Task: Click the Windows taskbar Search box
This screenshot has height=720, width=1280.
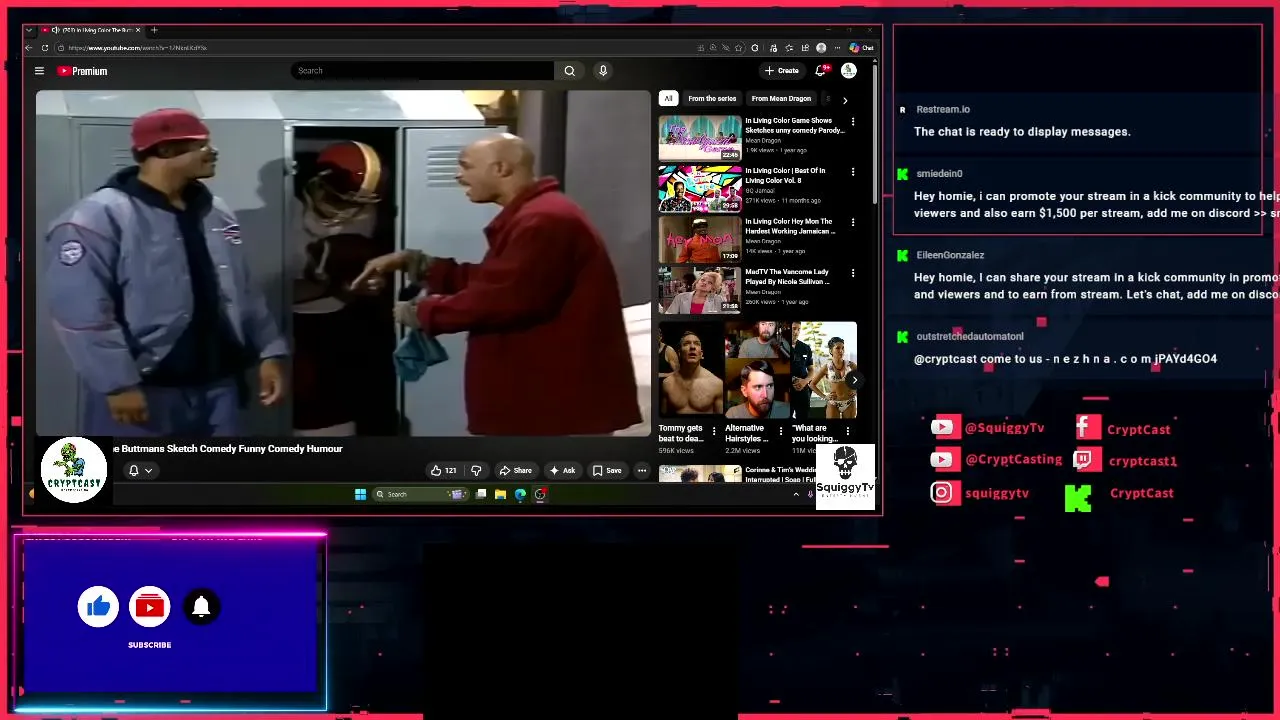Action: (x=420, y=494)
